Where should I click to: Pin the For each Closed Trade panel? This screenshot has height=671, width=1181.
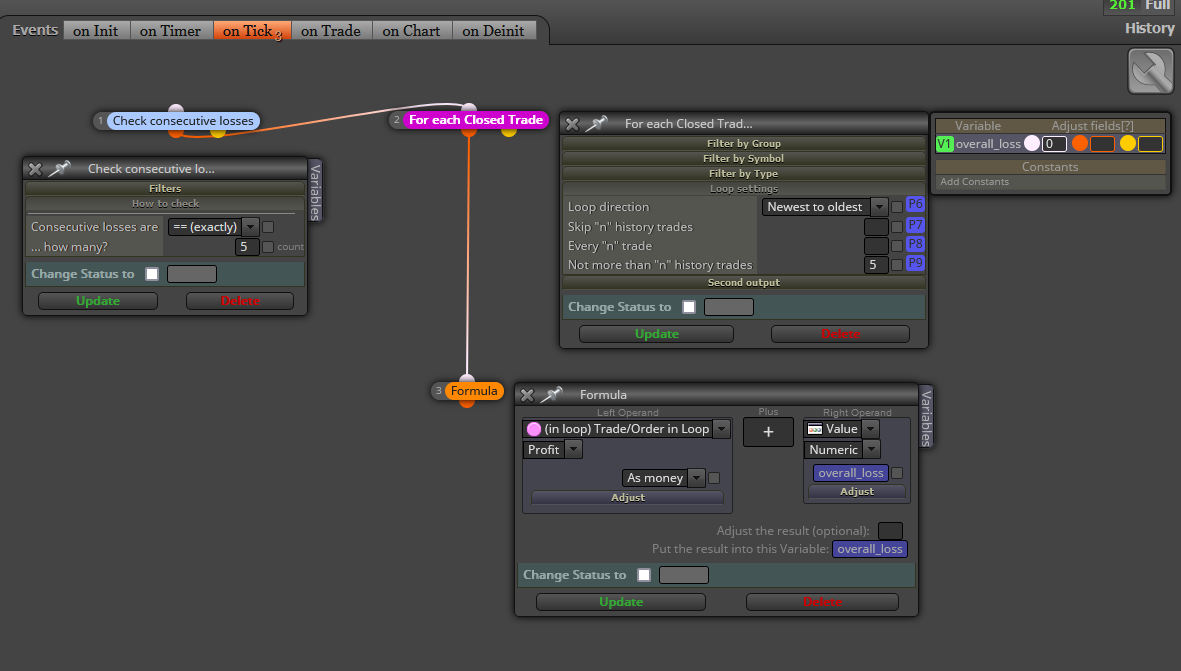click(597, 124)
